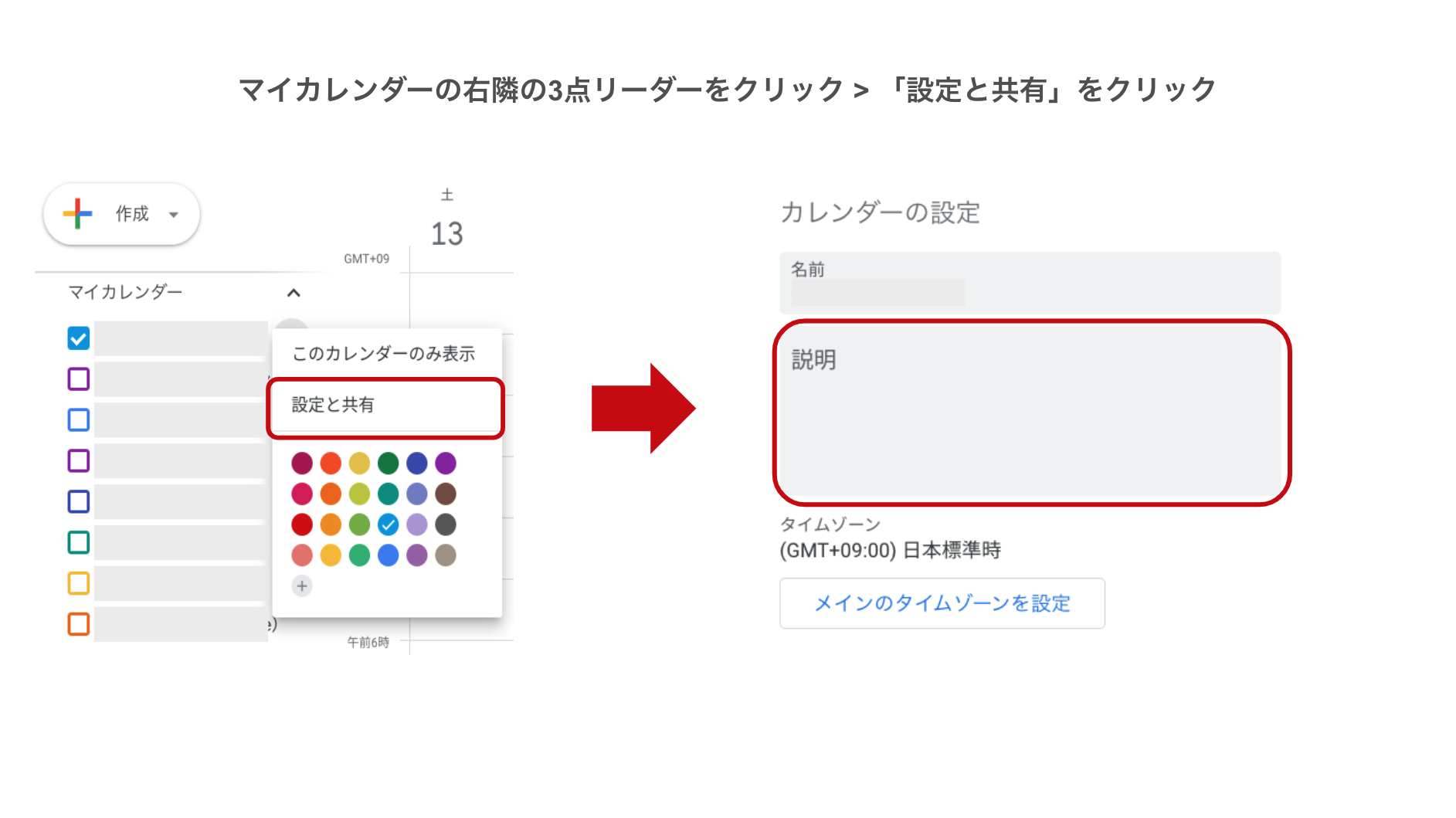Click the カレンダーの設定 heading

point(881,212)
